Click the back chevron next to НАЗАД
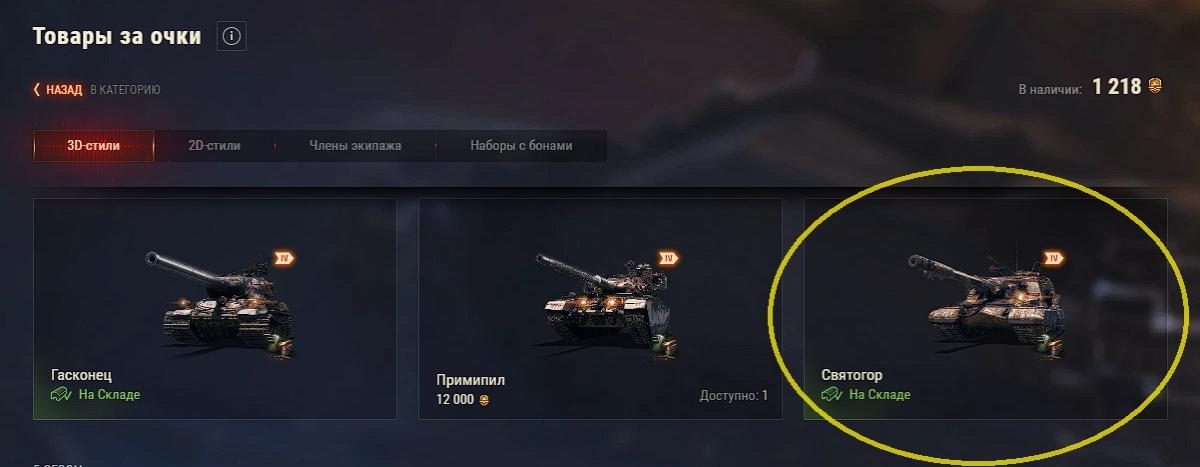The height and width of the screenshot is (467, 1200). (37, 90)
